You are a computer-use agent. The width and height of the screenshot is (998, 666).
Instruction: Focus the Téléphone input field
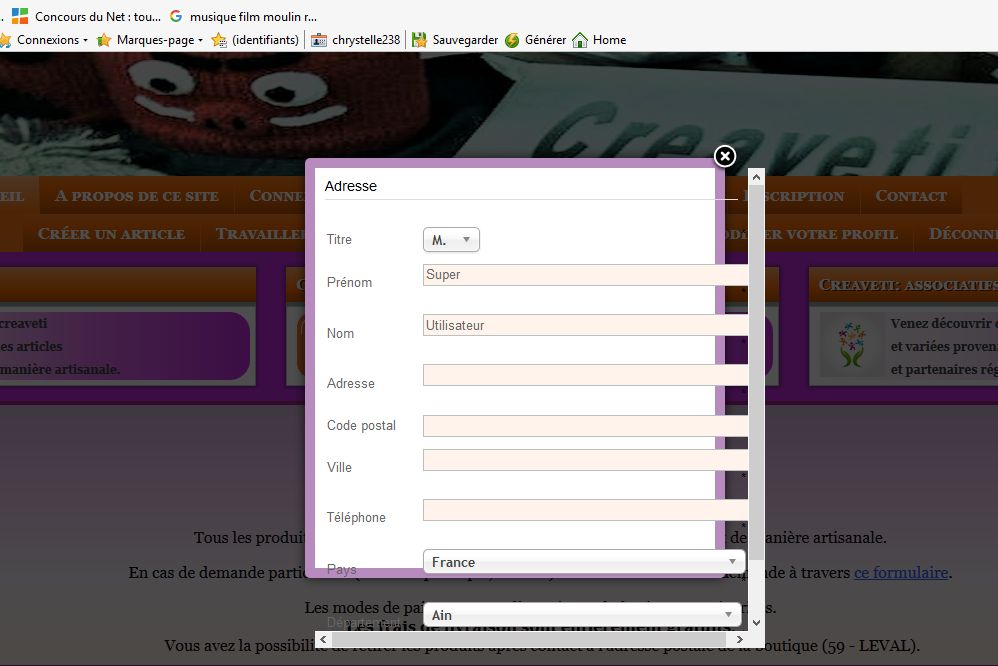click(x=585, y=510)
